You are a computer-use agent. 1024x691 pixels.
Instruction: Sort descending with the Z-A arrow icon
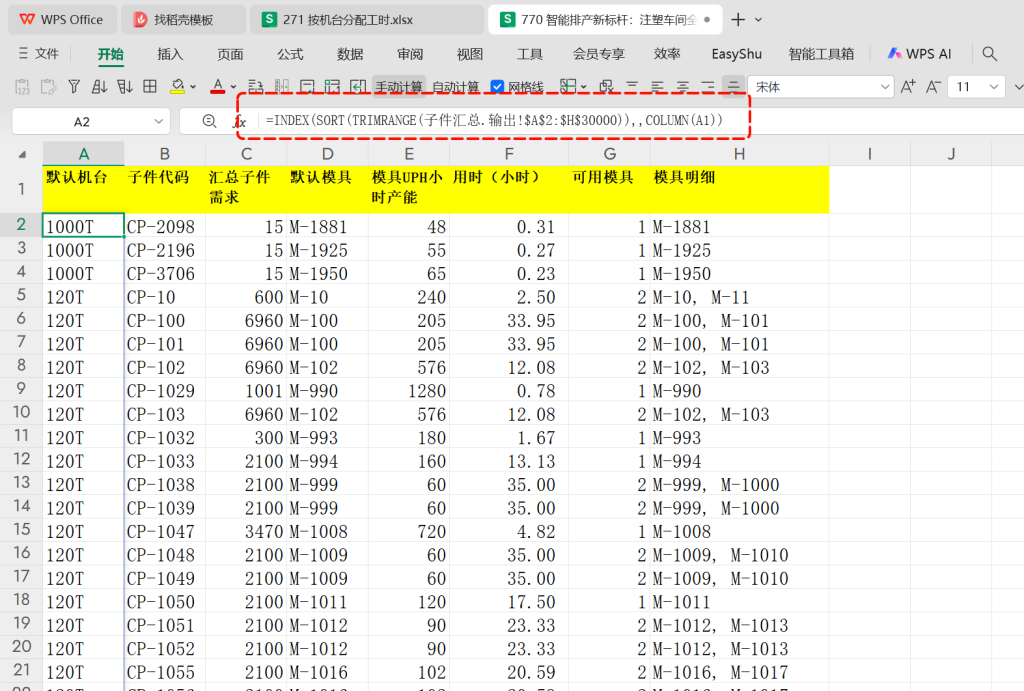pyautogui.click(x=125, y=87)
